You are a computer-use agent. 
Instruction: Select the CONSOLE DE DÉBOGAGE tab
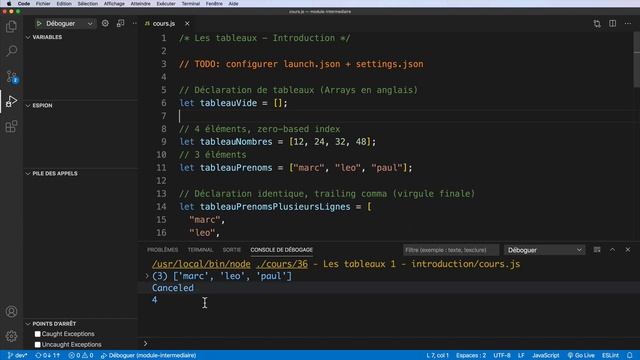282,250
